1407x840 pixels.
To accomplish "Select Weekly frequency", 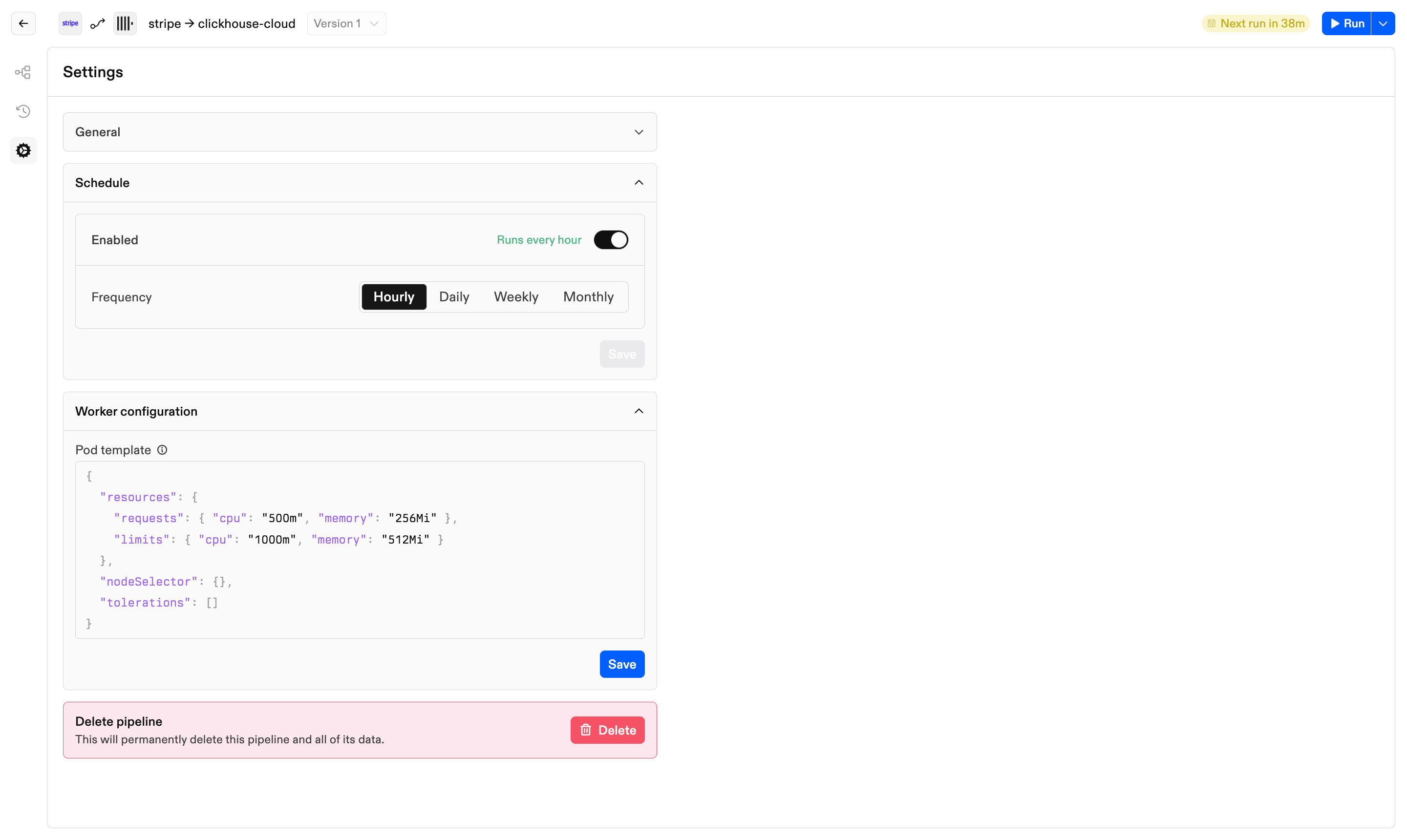I will [x=515, y=296].
